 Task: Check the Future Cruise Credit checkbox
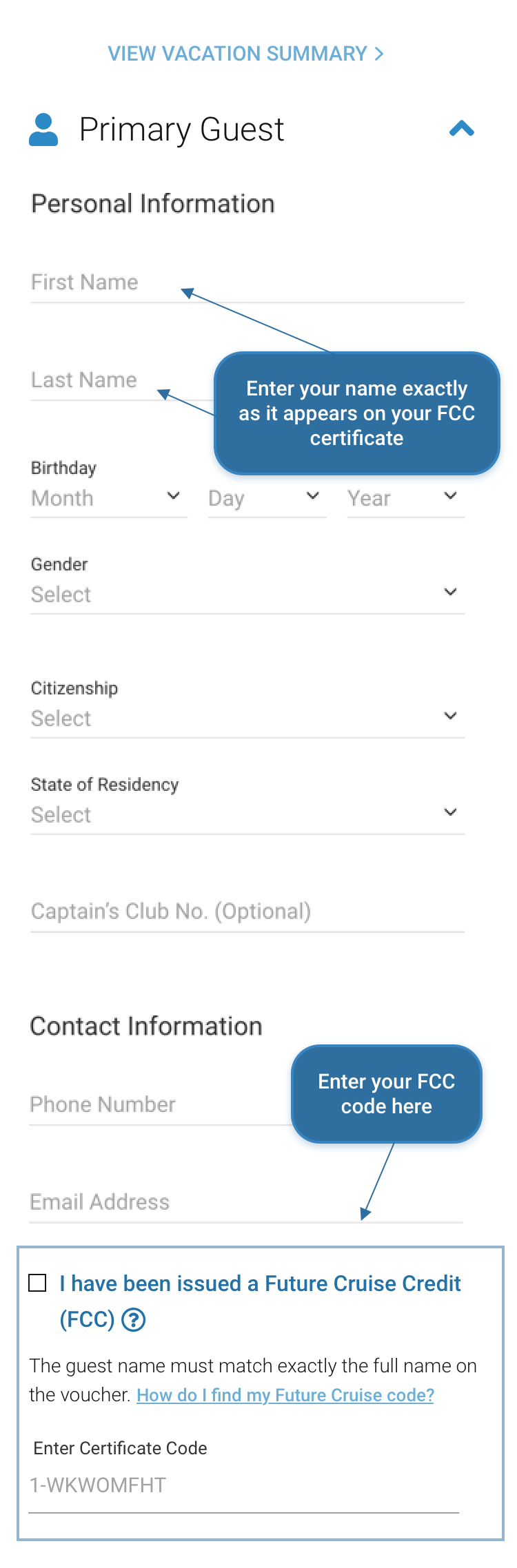tap(38, 1283)
